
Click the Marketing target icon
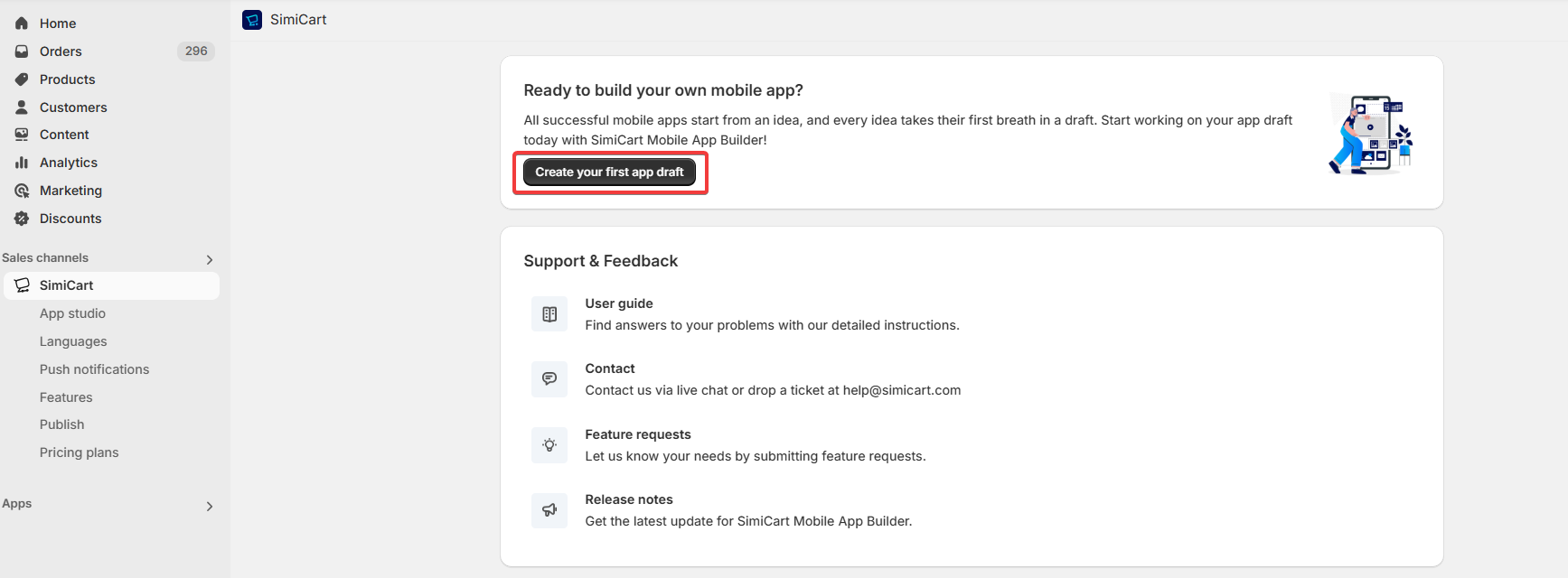pyautogui.click(x=22, y=191)
